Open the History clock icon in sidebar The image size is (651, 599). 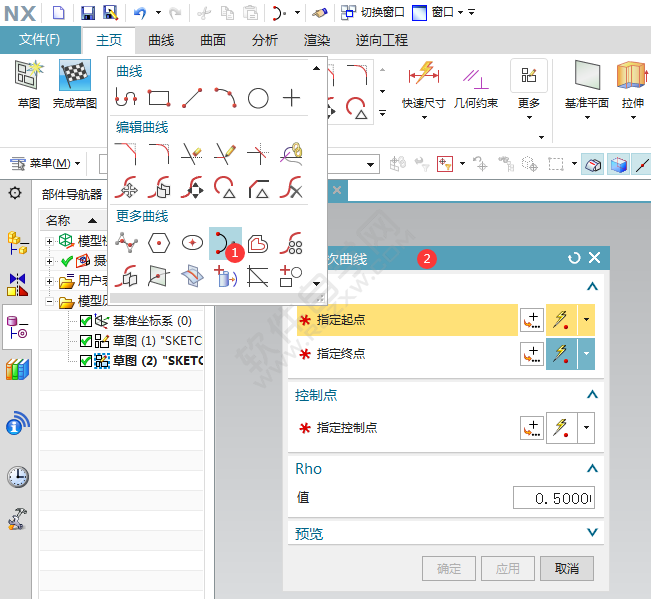click(x=17, y=477)
